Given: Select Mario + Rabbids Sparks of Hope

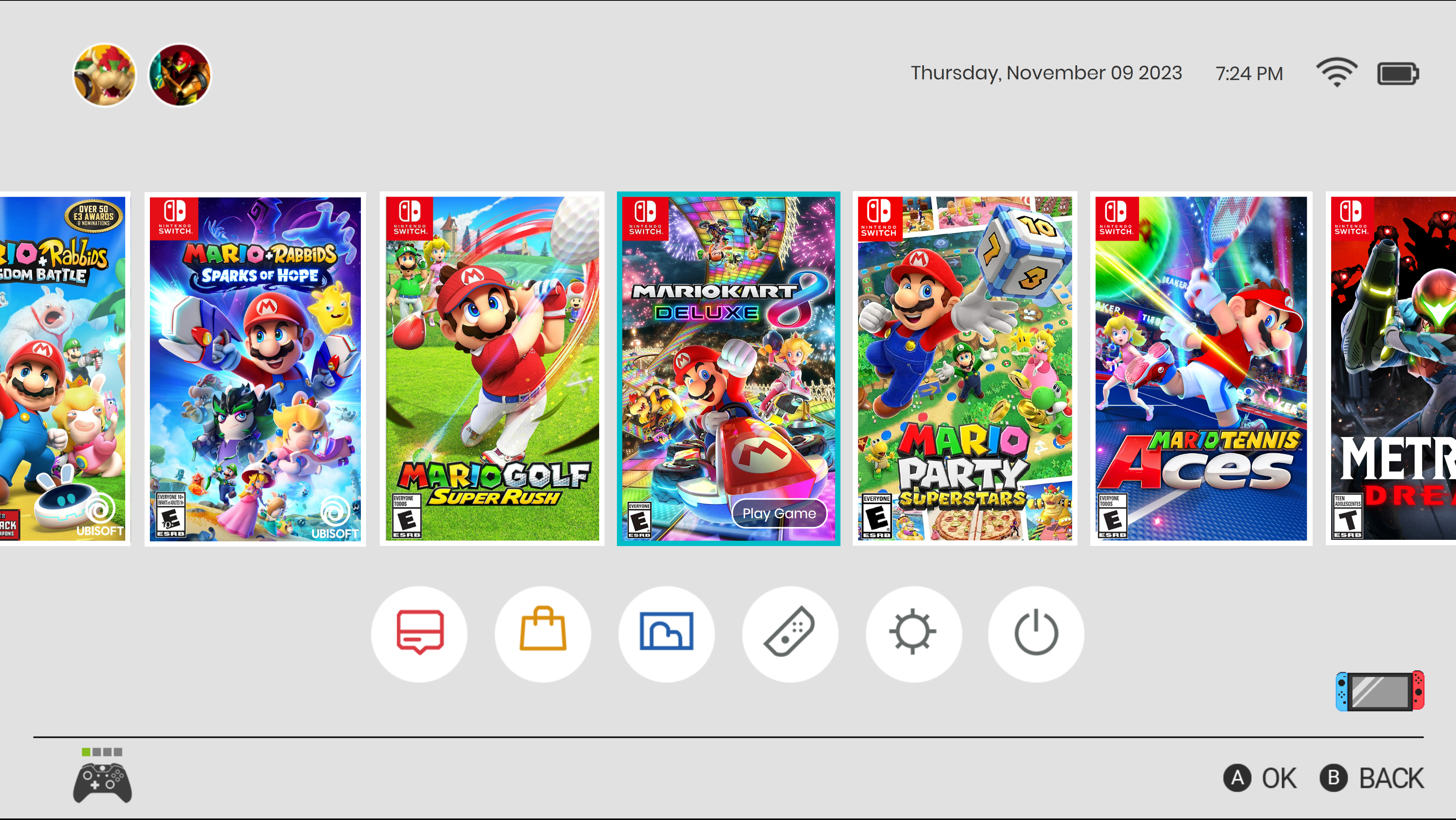Looking at the screenshot, I should point(255,369).
